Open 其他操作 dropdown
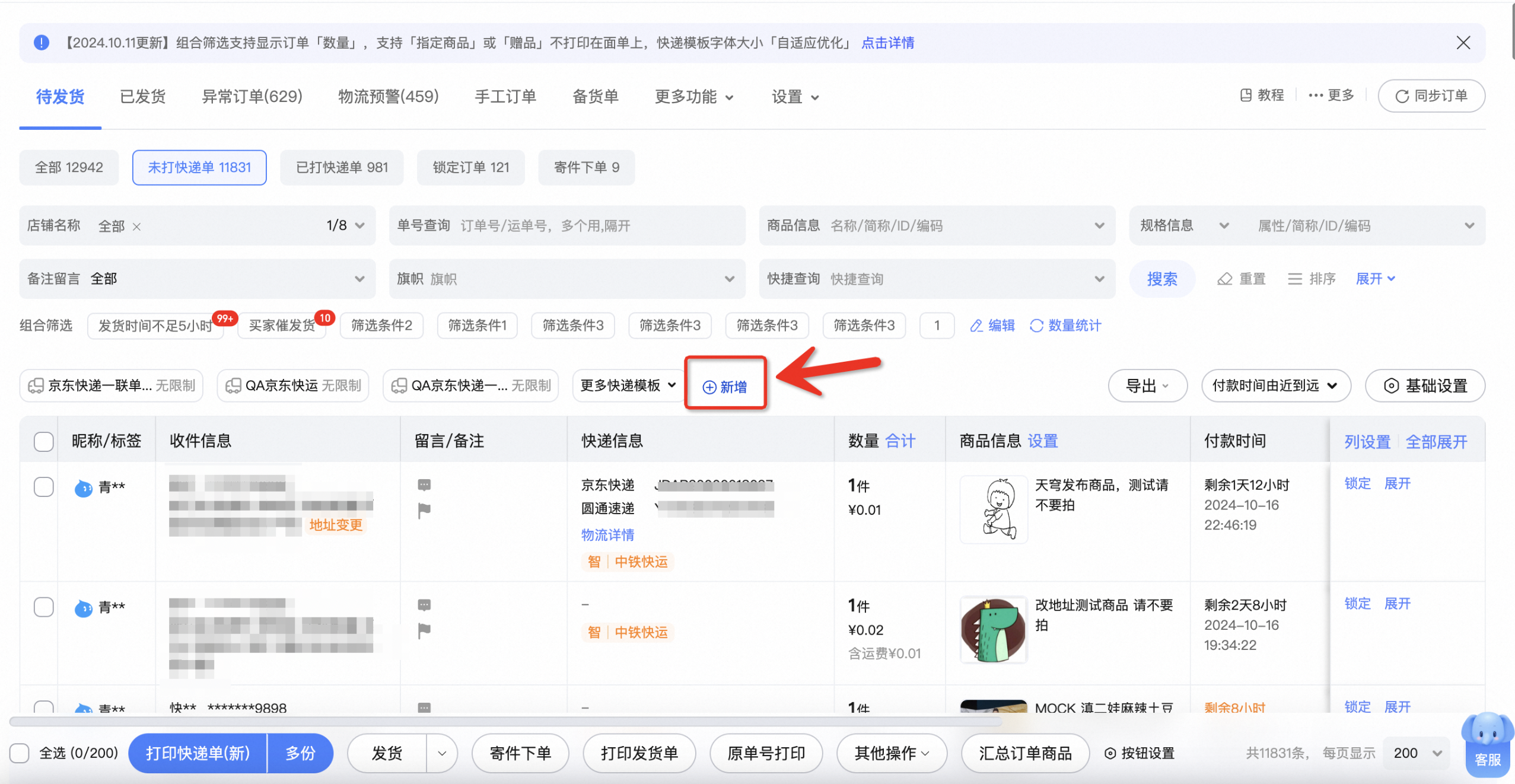The height and width of the screenshot is (784, 1515). [x=891, y=753]
